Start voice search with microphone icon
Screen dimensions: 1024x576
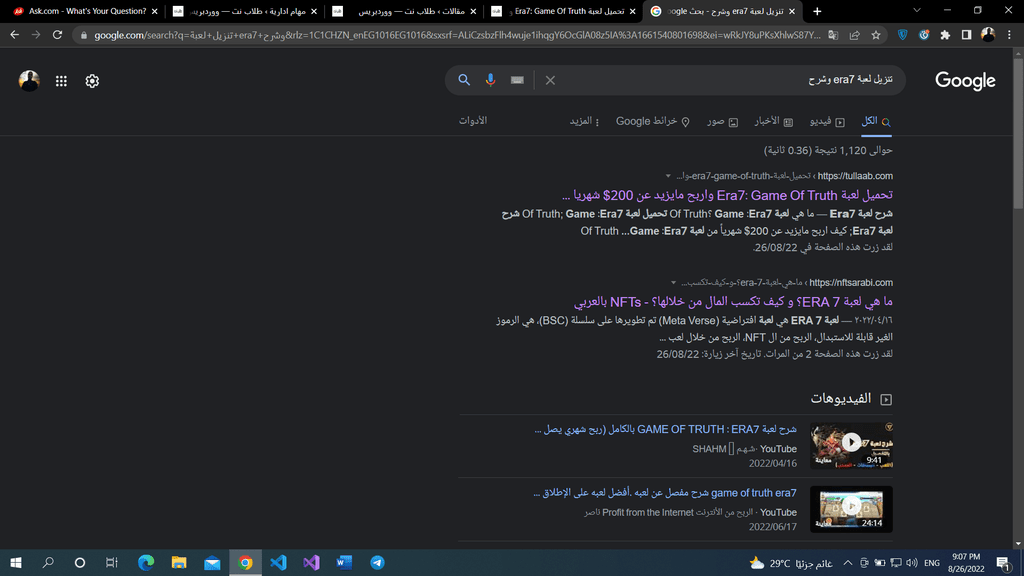coord(490,80)
